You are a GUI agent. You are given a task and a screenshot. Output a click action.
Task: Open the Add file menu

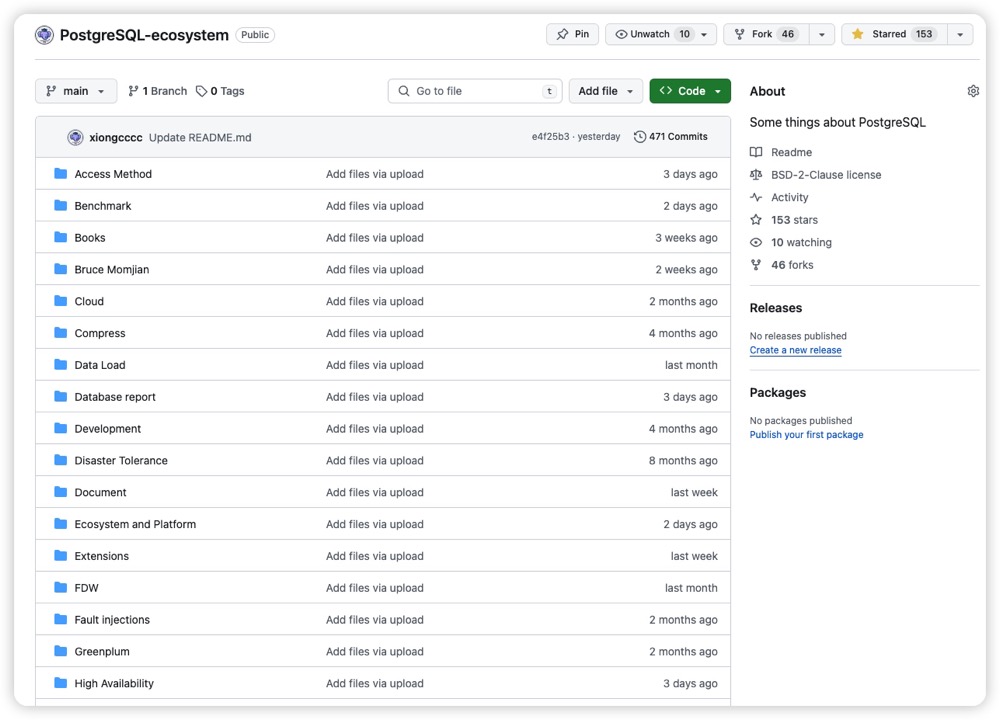[x=606, y=91]
